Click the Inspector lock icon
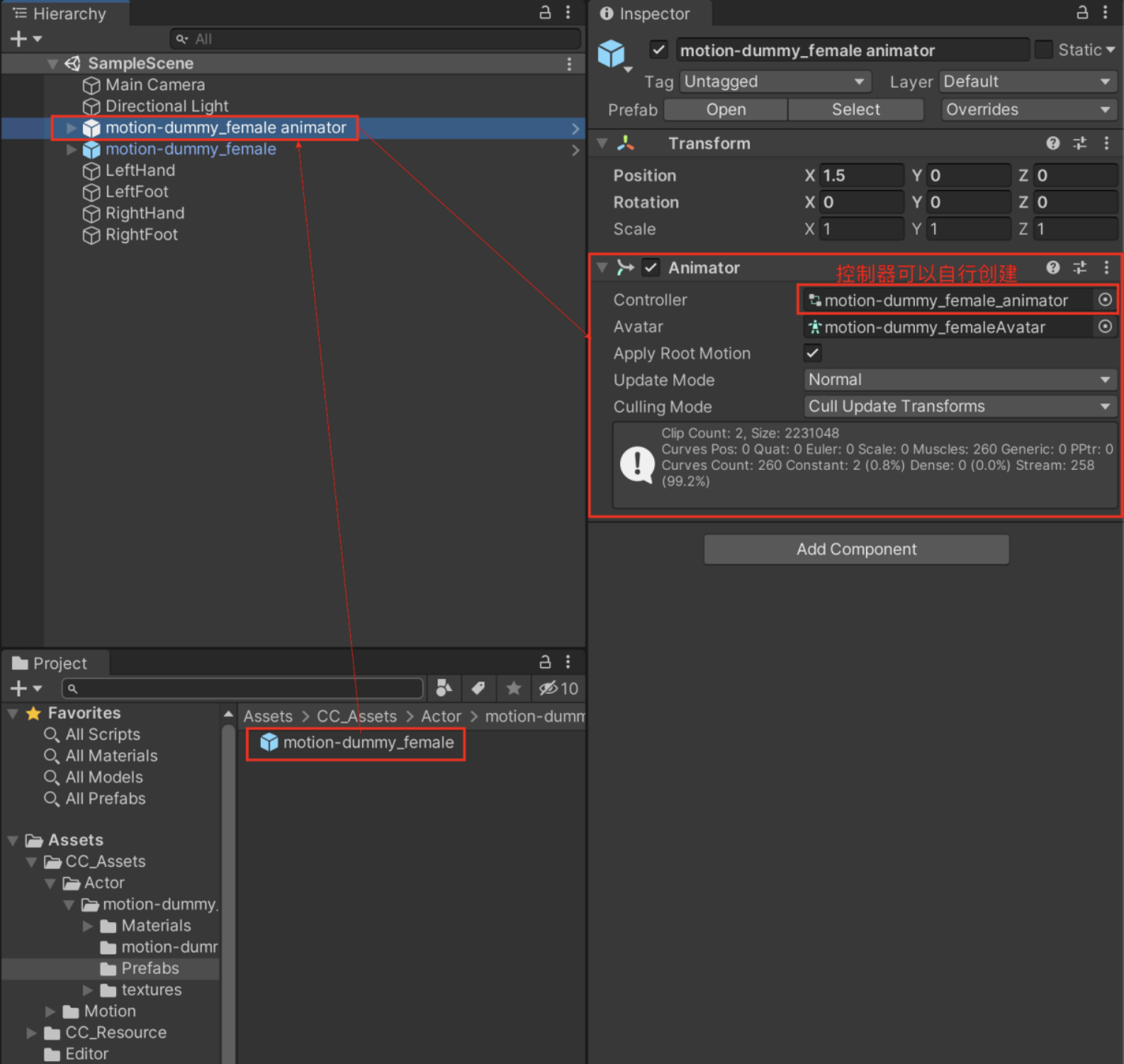Image resolution: width=1124 pixels, height=1064 pixels. 1081,13
